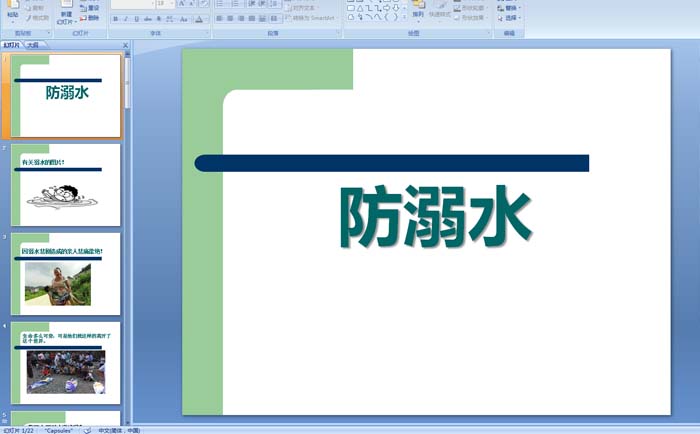The image size is (700, 434).
Task: Select the rectangle shape in gallery
Action: (351, 8)
